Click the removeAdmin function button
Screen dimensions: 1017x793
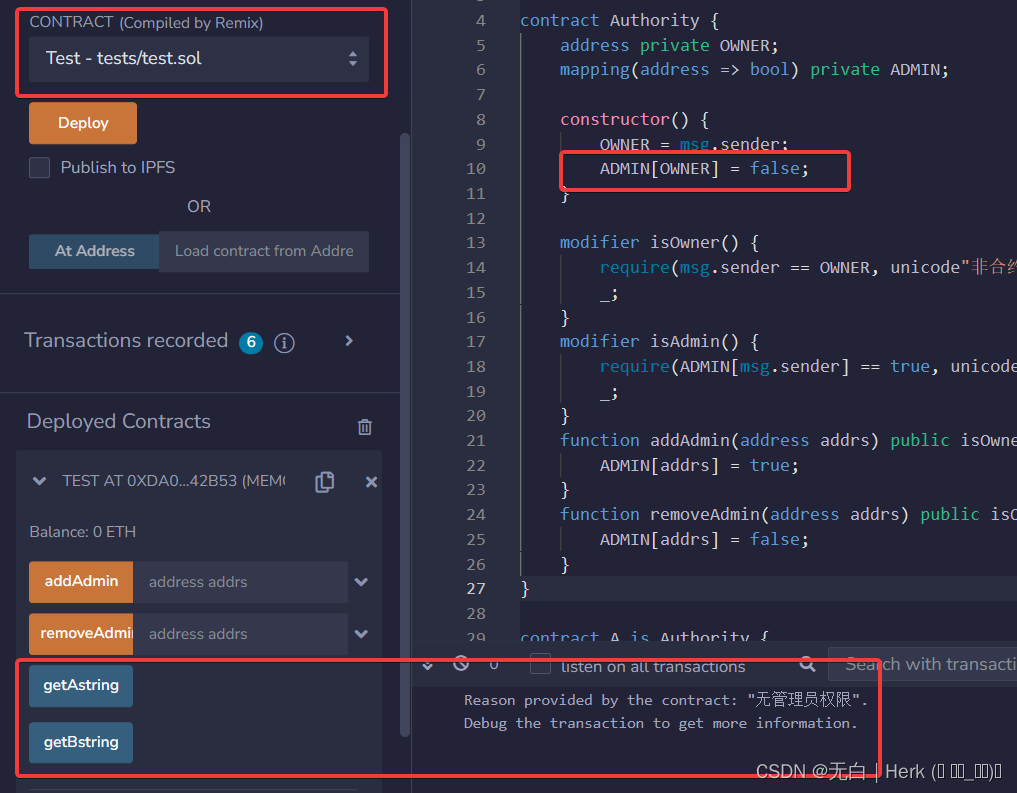81,633
